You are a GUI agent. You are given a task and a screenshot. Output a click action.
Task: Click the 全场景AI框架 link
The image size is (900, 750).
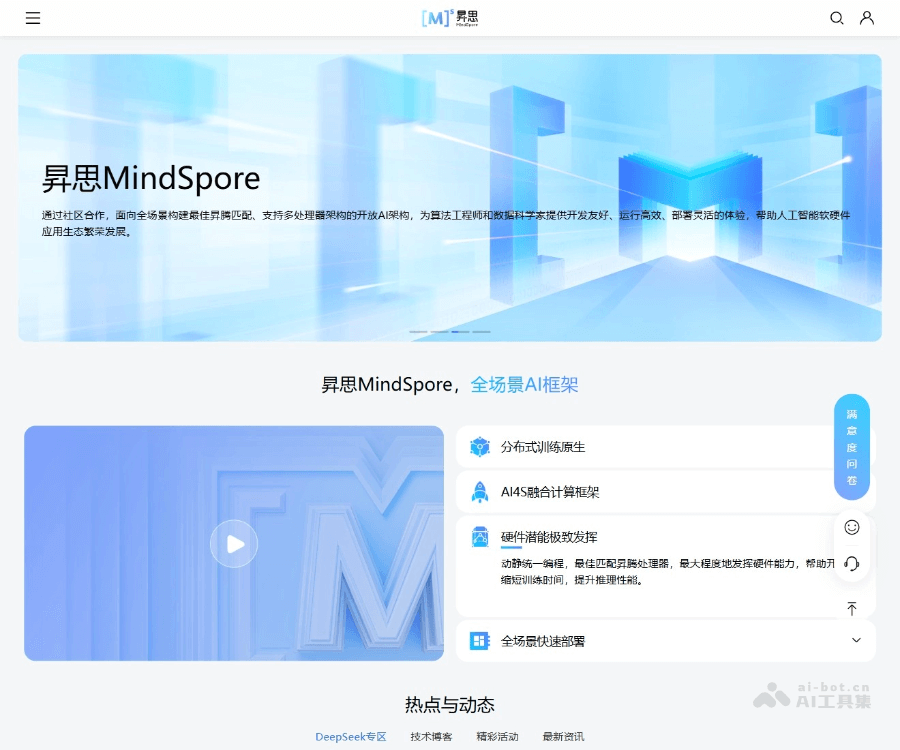tap(525, 385)
